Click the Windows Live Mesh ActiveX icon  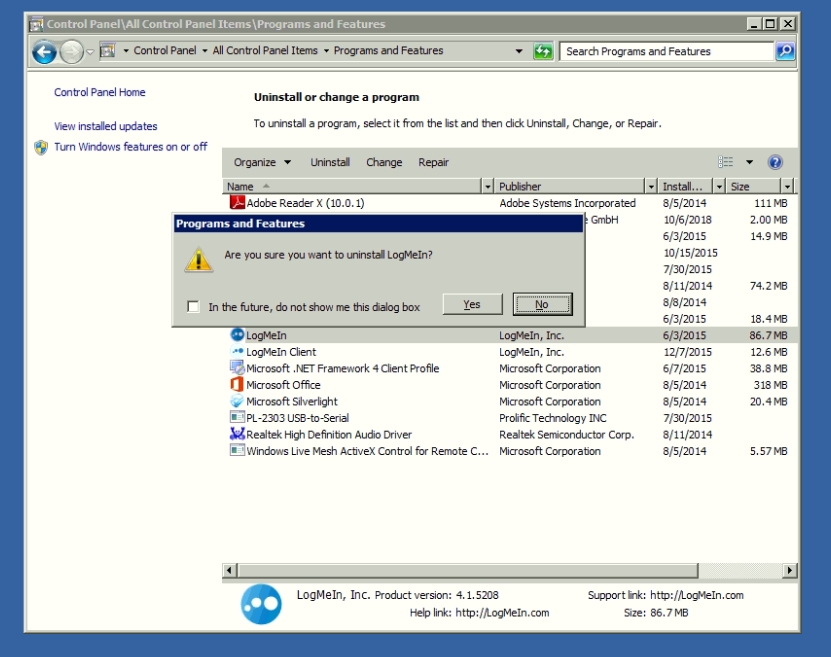(237, 450)
